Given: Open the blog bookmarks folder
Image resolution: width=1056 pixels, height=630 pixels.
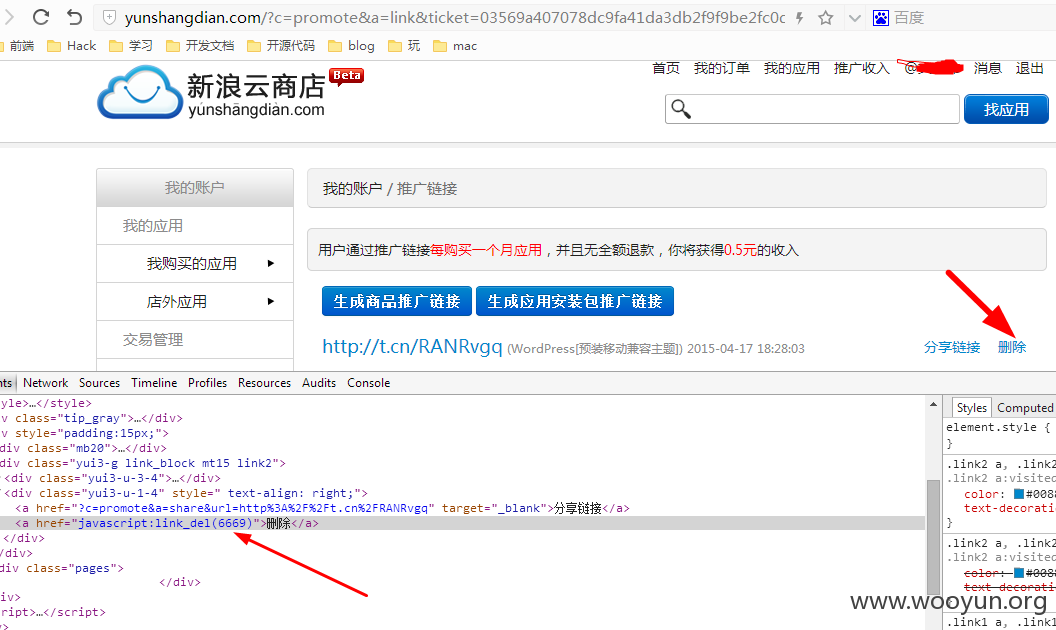Looking at the screenshot, I should coord(351,46).
